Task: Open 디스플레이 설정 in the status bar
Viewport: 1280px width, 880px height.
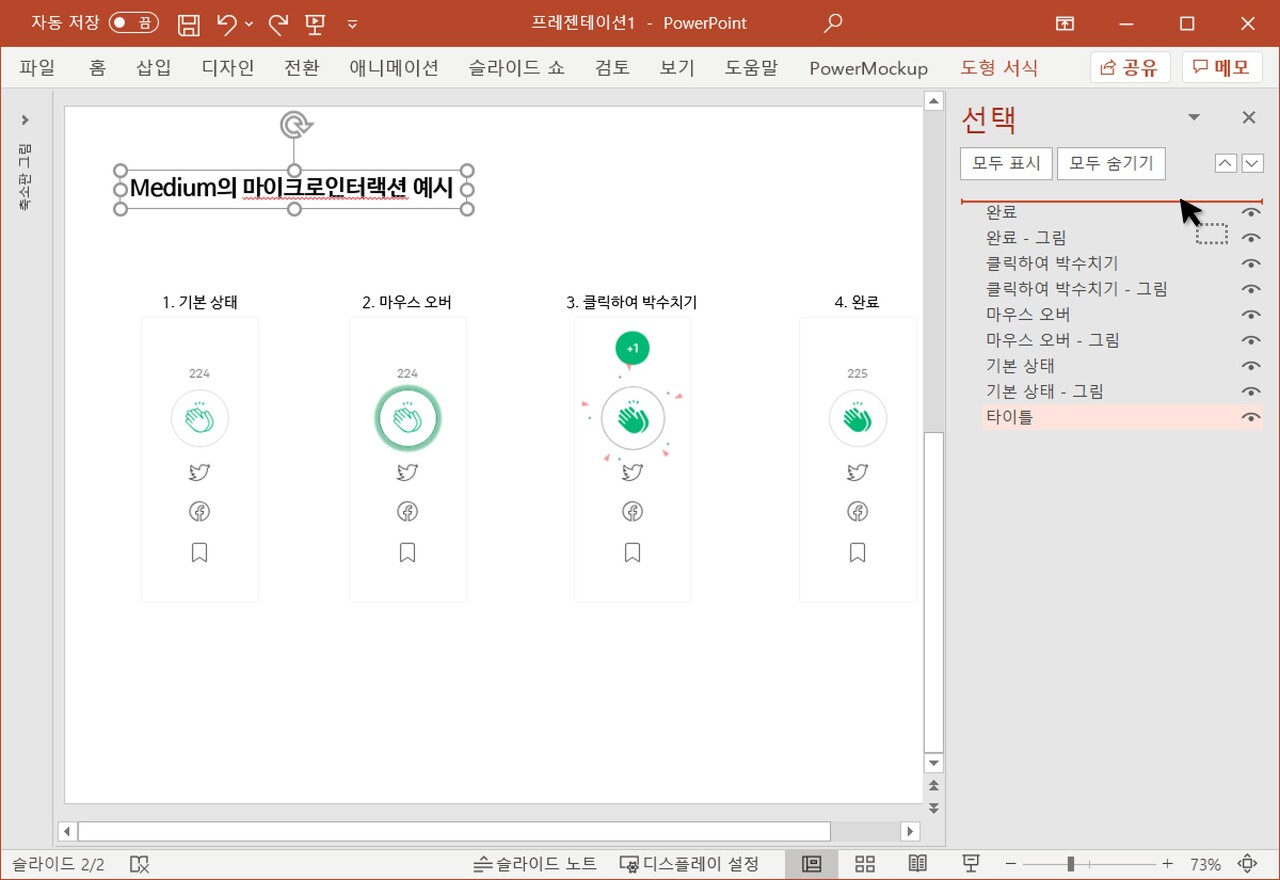Action: point(690,864)
